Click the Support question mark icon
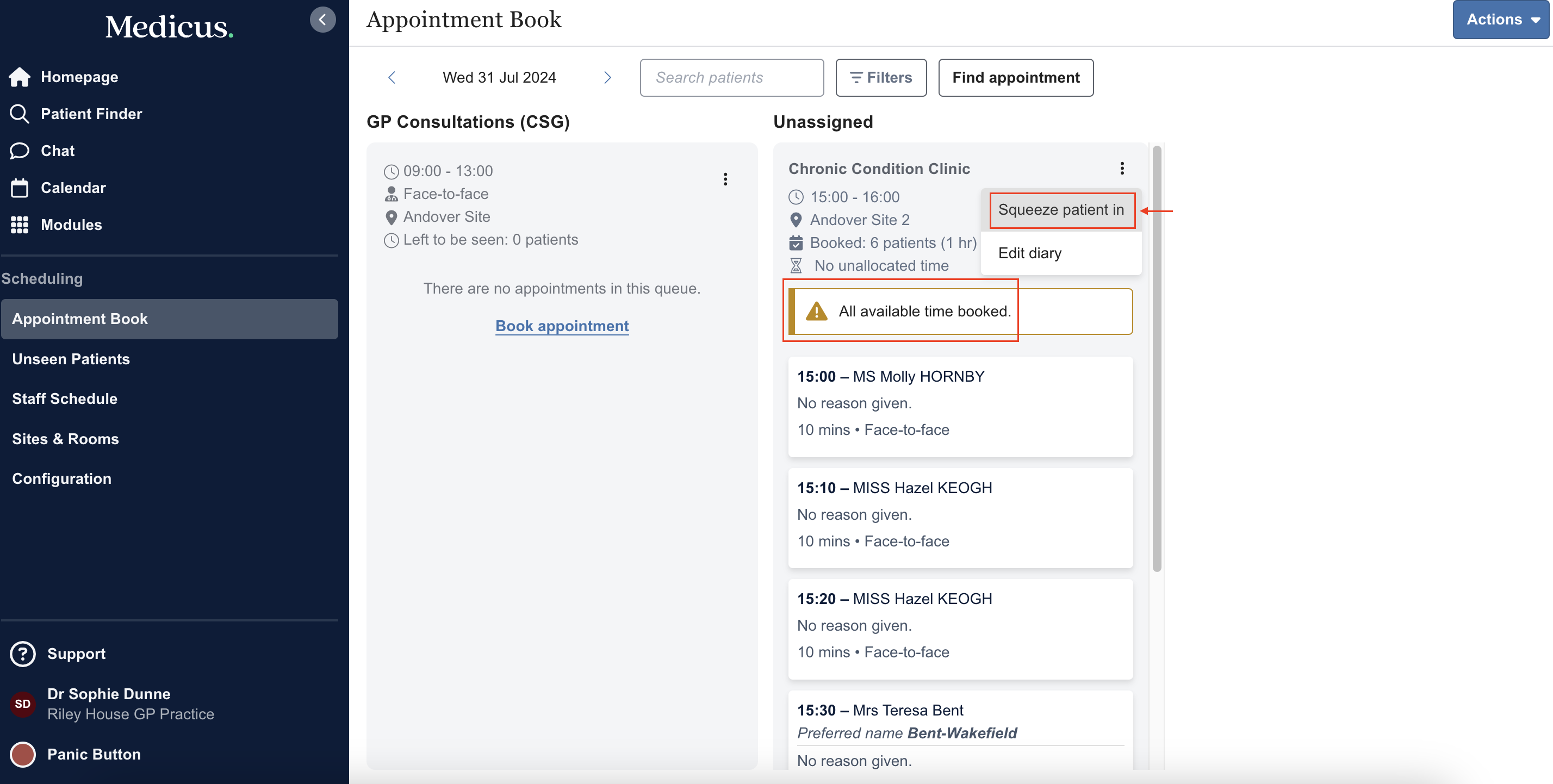The width and height of the screenshot is (1553, 784). pyautogui.click(x=23, y=654)
